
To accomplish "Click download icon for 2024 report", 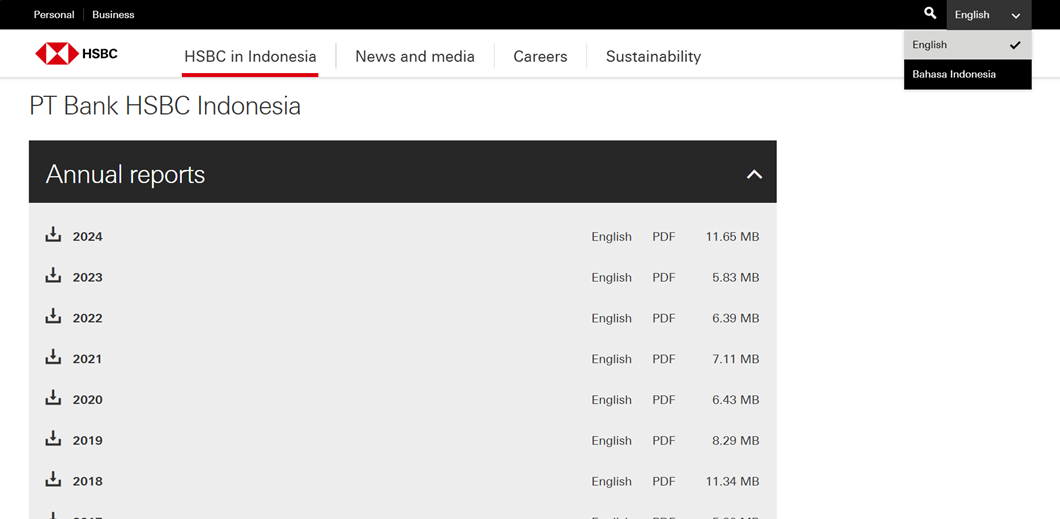I will point(53,234).
